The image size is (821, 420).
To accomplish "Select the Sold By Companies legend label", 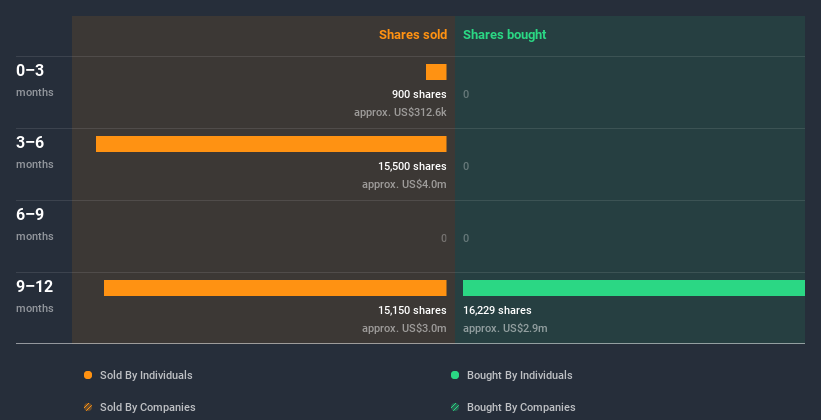I will coord(148,407).
